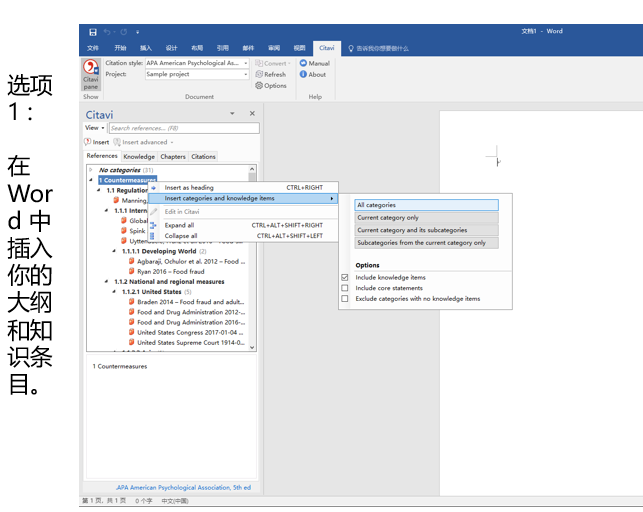Click the Insert as heading menu icon
This screenshot has width=643, height=512.
[154, 188]
